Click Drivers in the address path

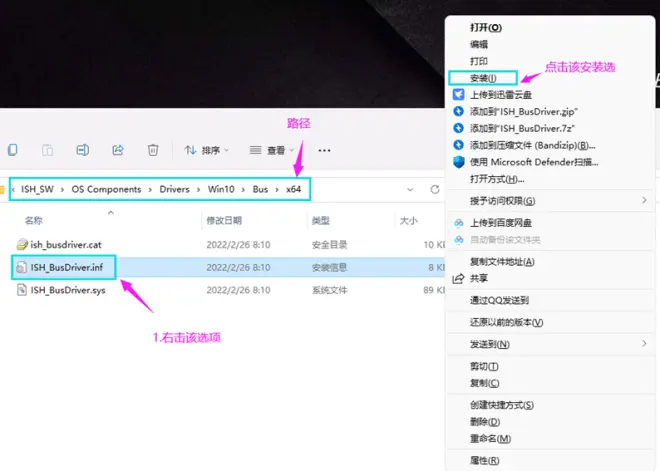pyautogui.click(x=174, y=189)
